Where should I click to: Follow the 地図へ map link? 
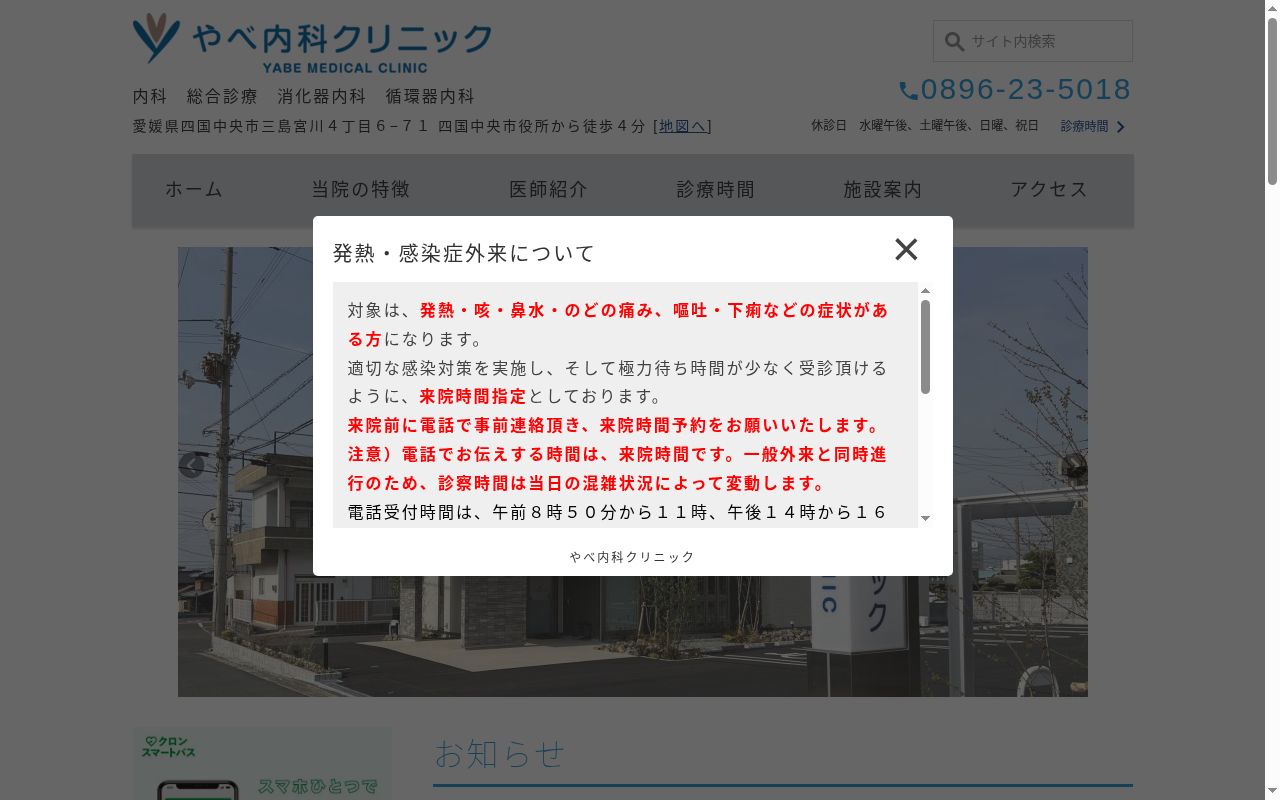tap(682, 126)
